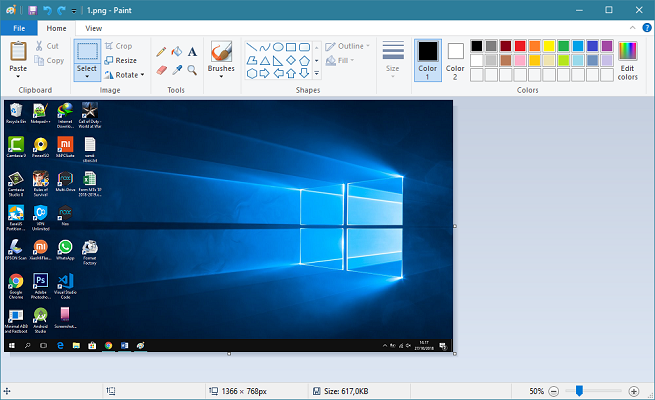Move shapes gallery down one row
The height and width of the screenshot is (400, 655).
pyautogui.click(x=317, y=61)
